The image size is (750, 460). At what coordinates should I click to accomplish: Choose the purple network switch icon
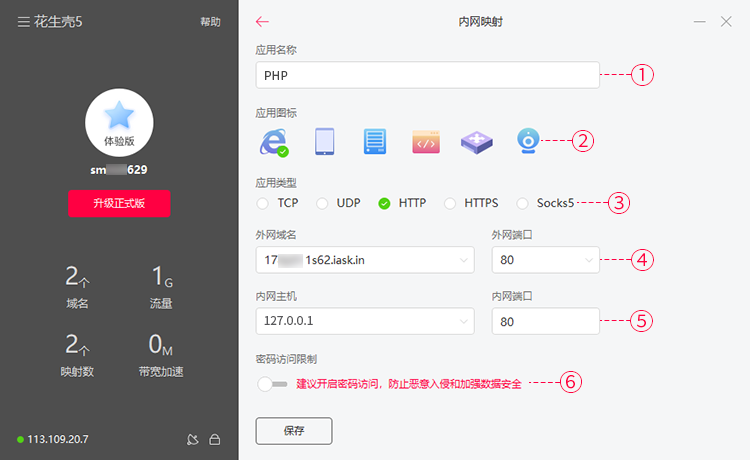pos(476,142)
